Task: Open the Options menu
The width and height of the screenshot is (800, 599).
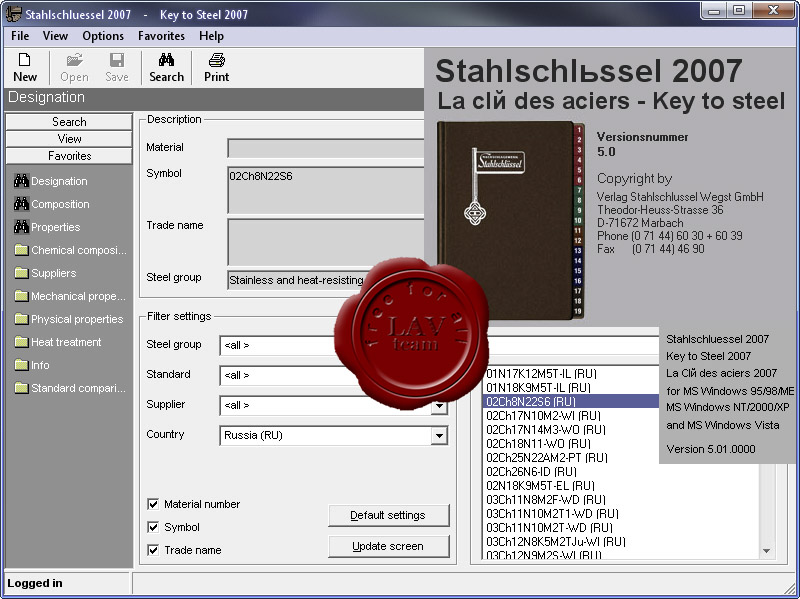Action: [103, 36]
